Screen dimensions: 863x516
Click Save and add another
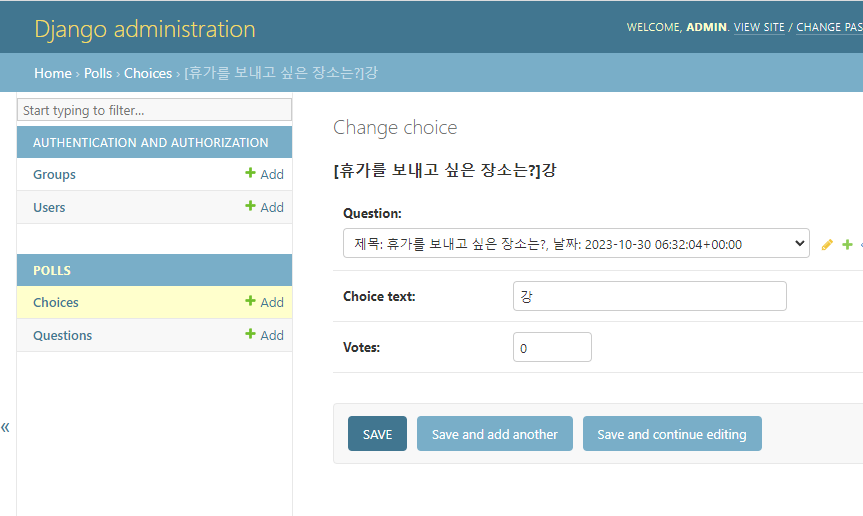(x=495, y=434)
